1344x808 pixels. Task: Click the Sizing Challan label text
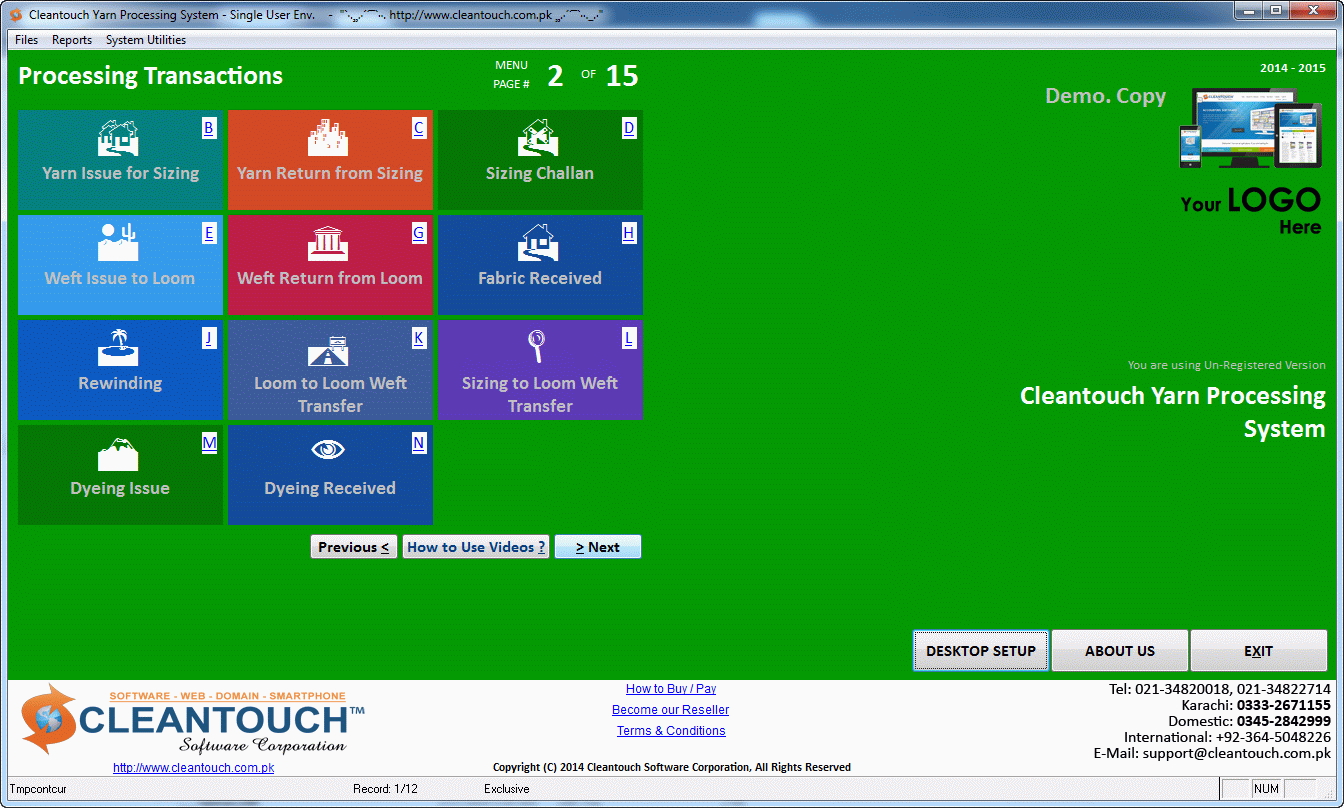540,173
